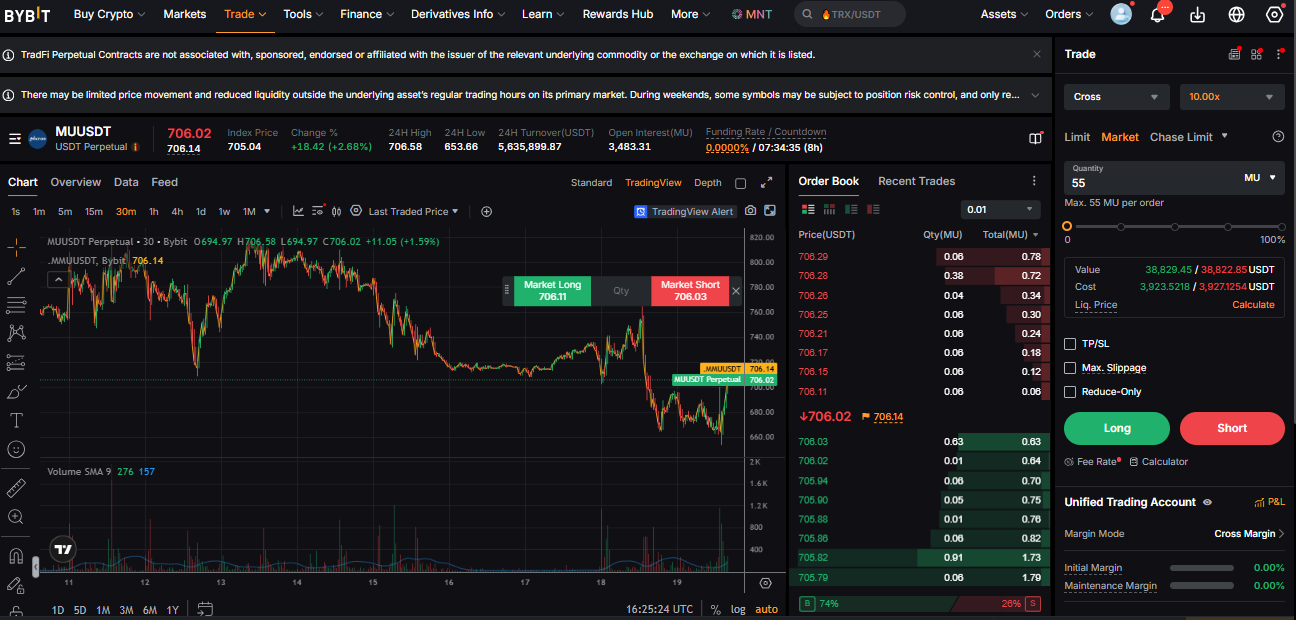This screenshot has width=1296, height=620.
Task: Open user profile avatar
Action: 1121,14
